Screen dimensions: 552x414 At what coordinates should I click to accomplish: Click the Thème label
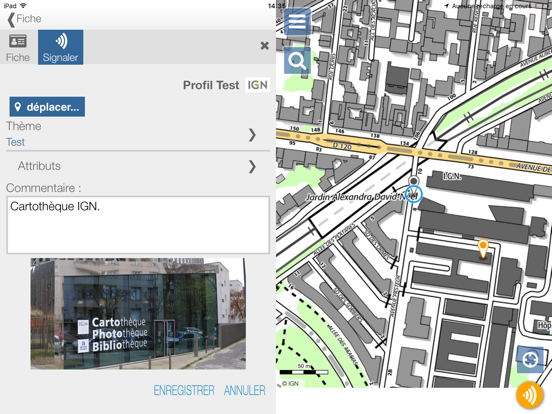24,126
